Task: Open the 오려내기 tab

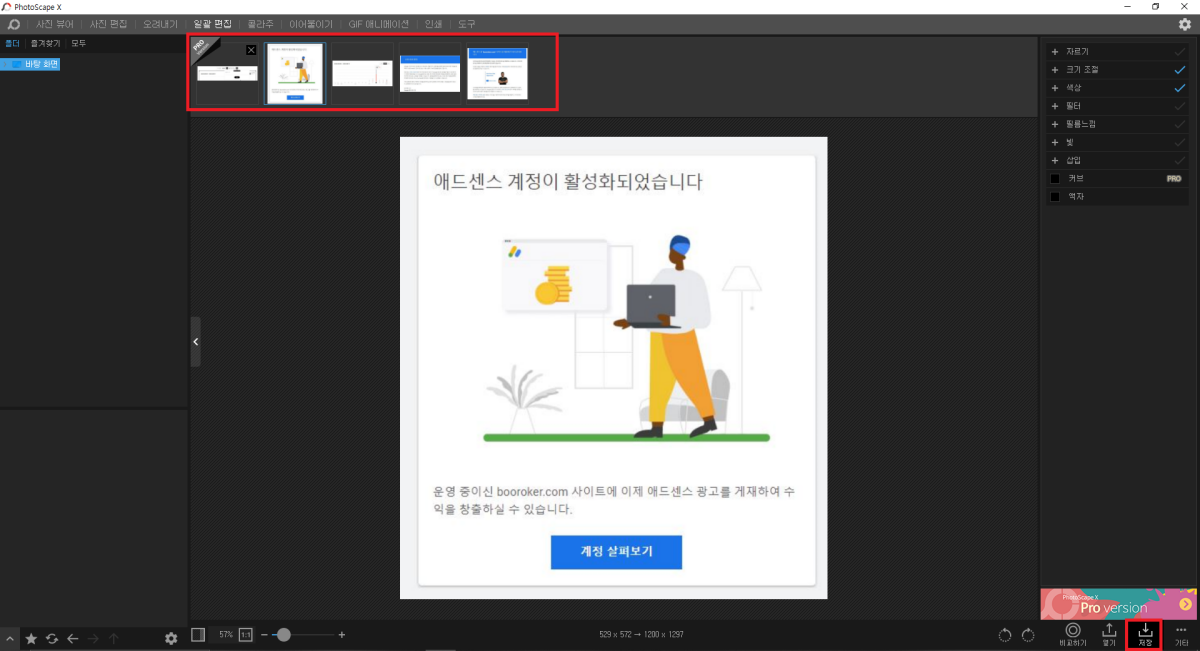Action: click(162, 23)
